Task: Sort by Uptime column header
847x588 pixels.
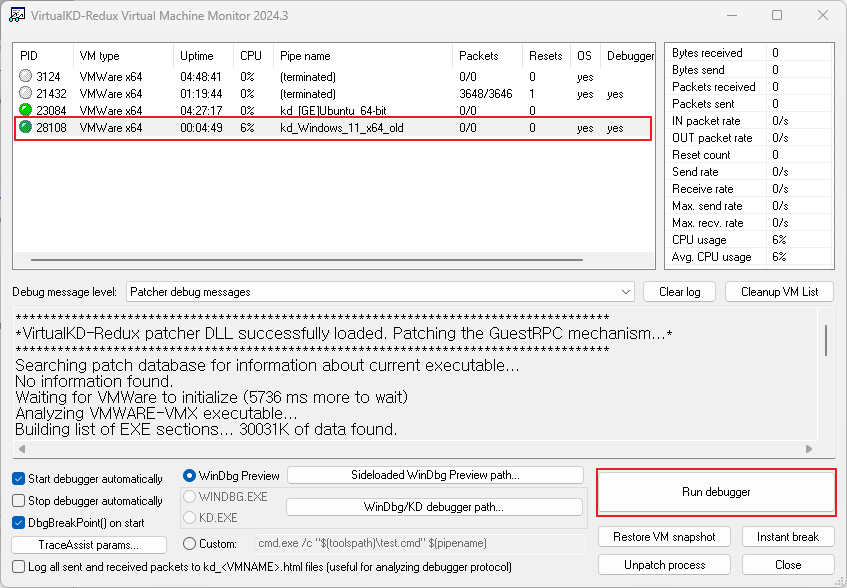Action: pos(203,56)
